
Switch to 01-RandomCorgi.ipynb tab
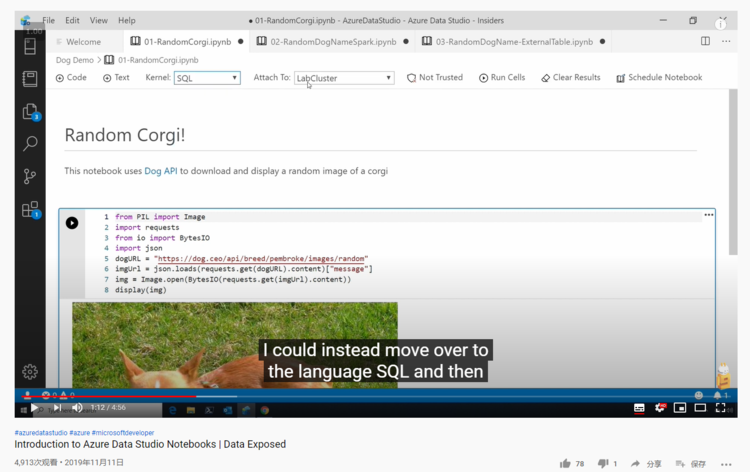click(x=187, y=42)
